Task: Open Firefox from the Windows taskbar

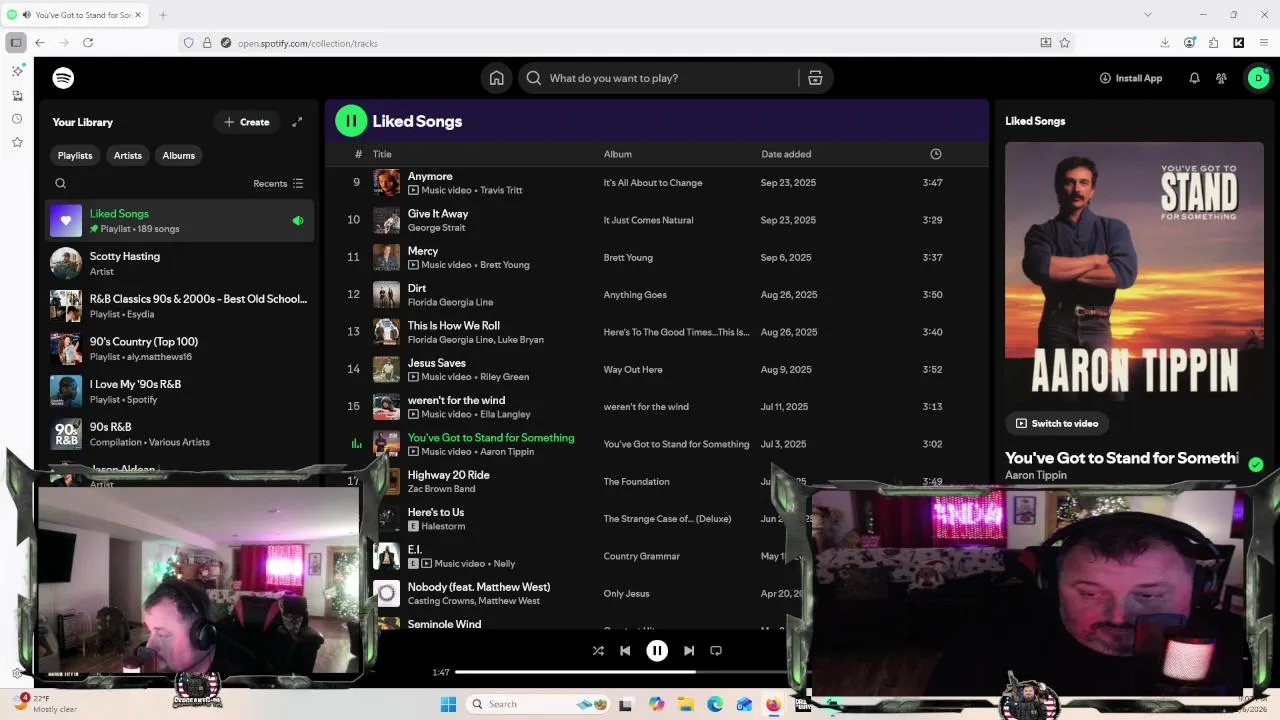Action: 773,704
